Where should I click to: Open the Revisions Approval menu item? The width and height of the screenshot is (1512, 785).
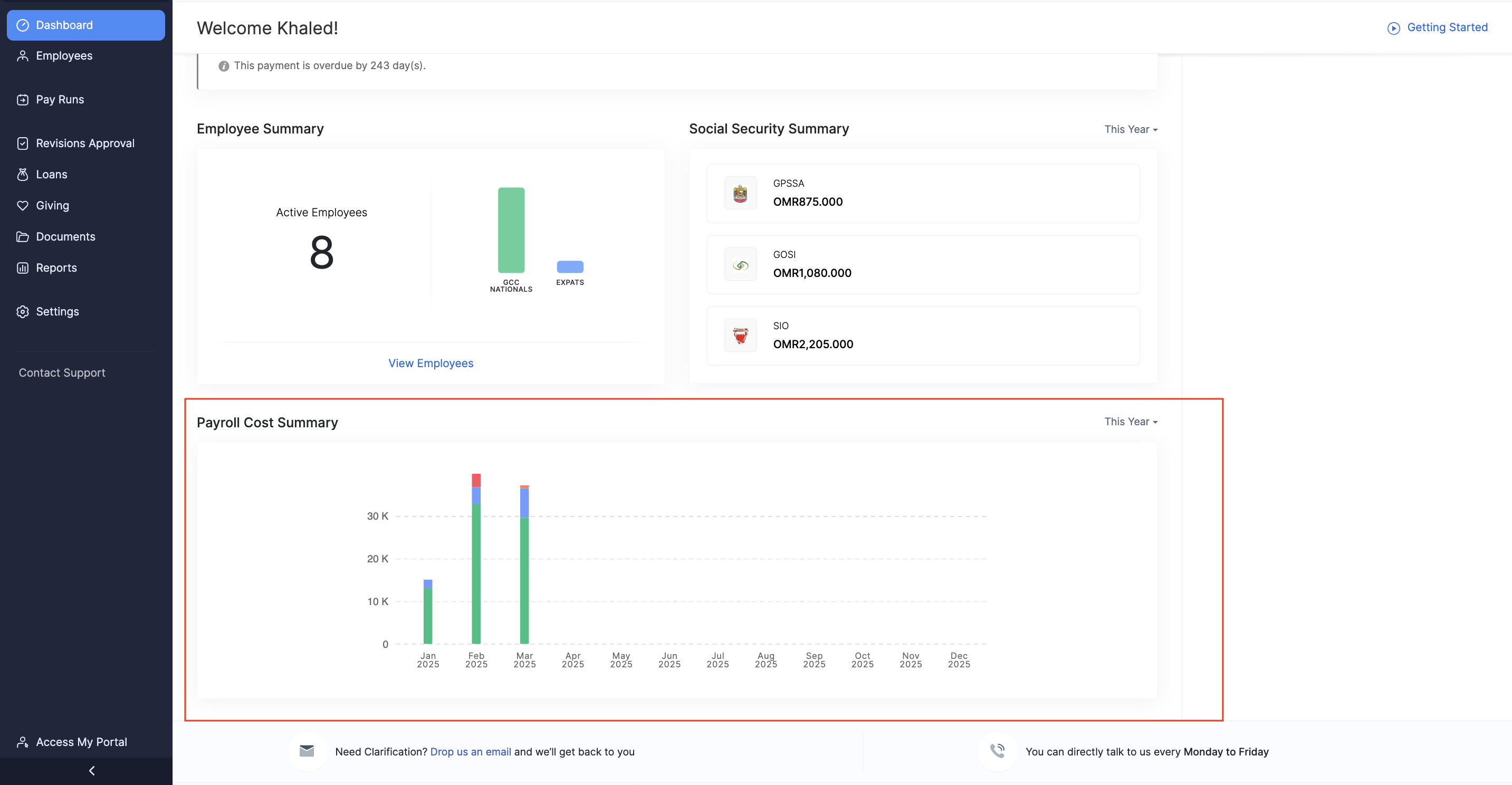point(85,143)
